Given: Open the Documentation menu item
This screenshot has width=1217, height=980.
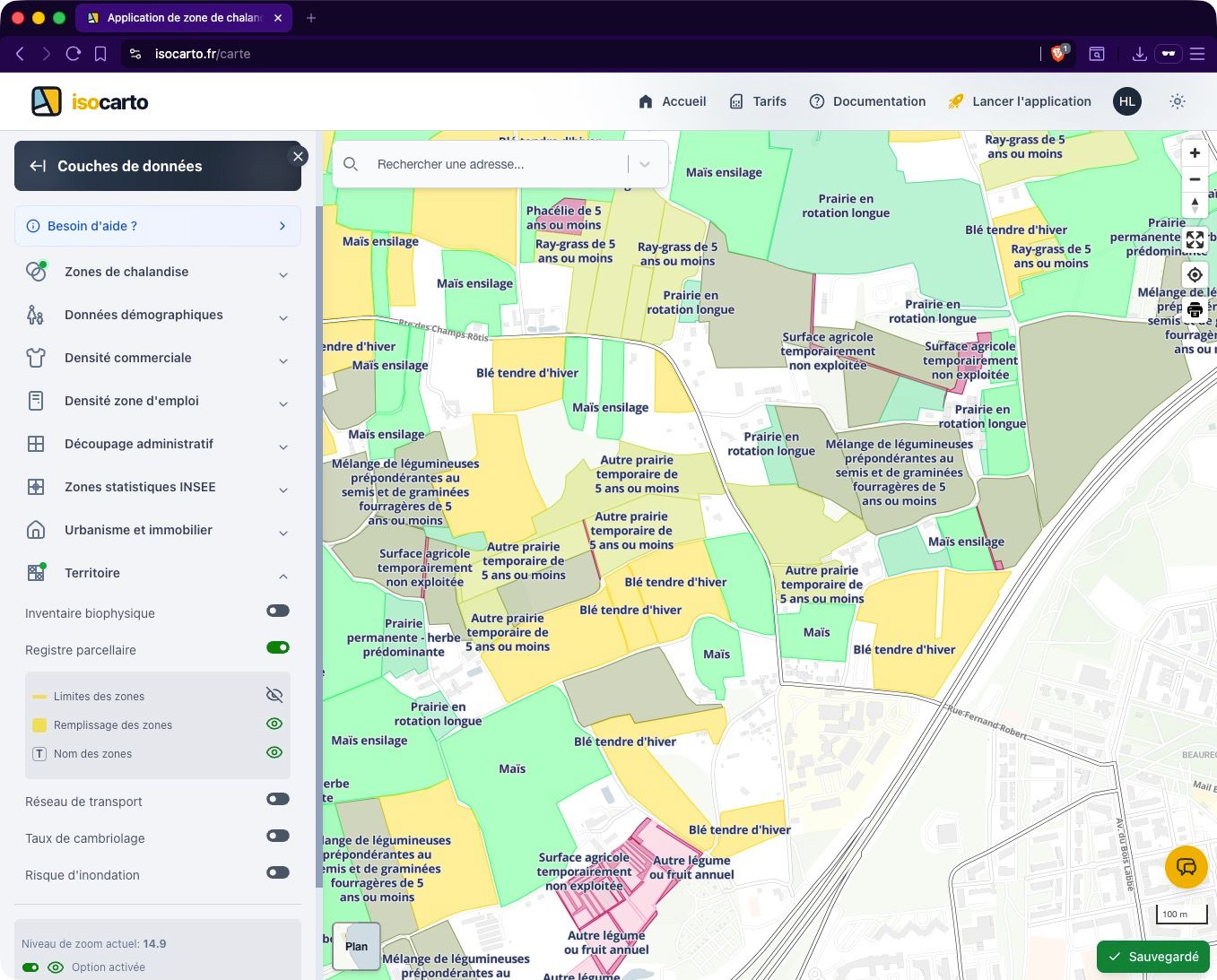Looking at the screenshot, I should point(867,101).
